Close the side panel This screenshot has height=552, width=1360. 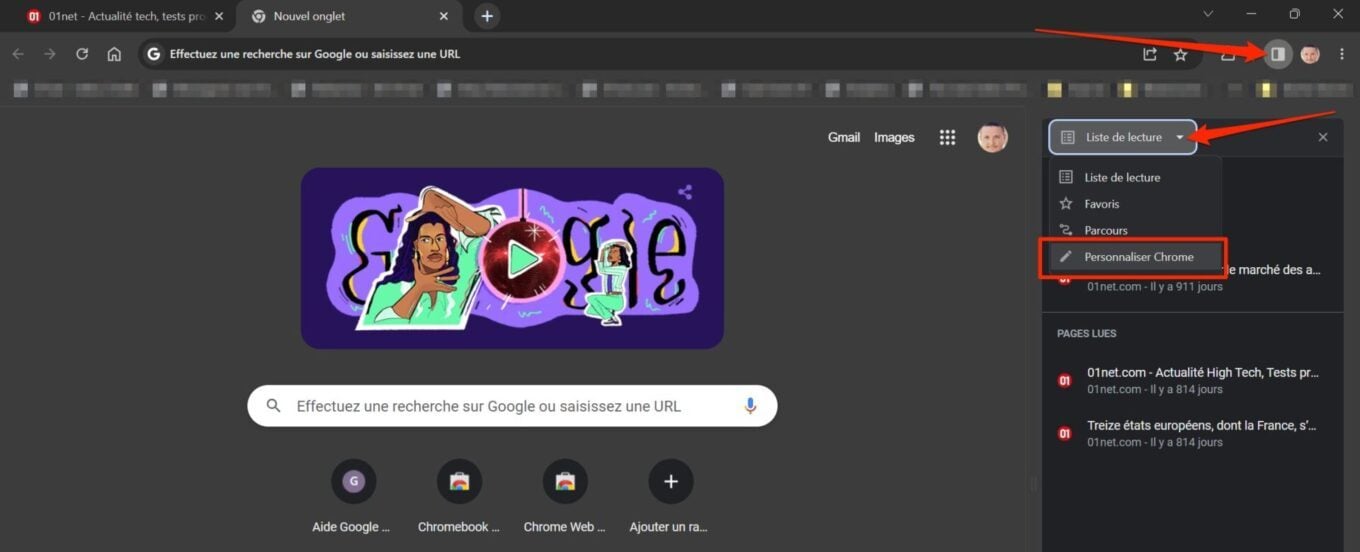(1323, 137)
